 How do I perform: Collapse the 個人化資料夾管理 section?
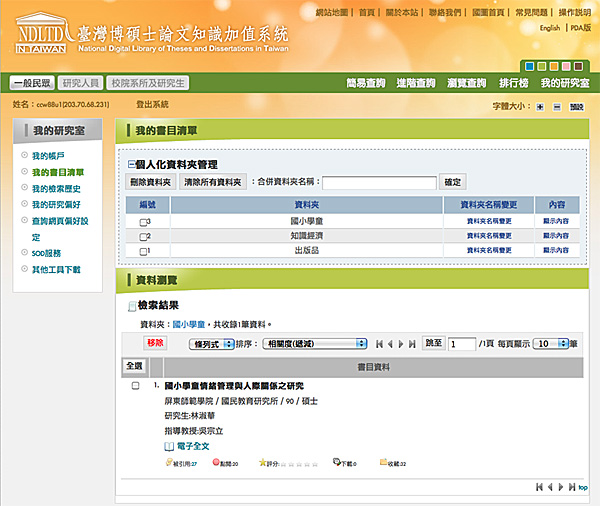click(131, 164)
